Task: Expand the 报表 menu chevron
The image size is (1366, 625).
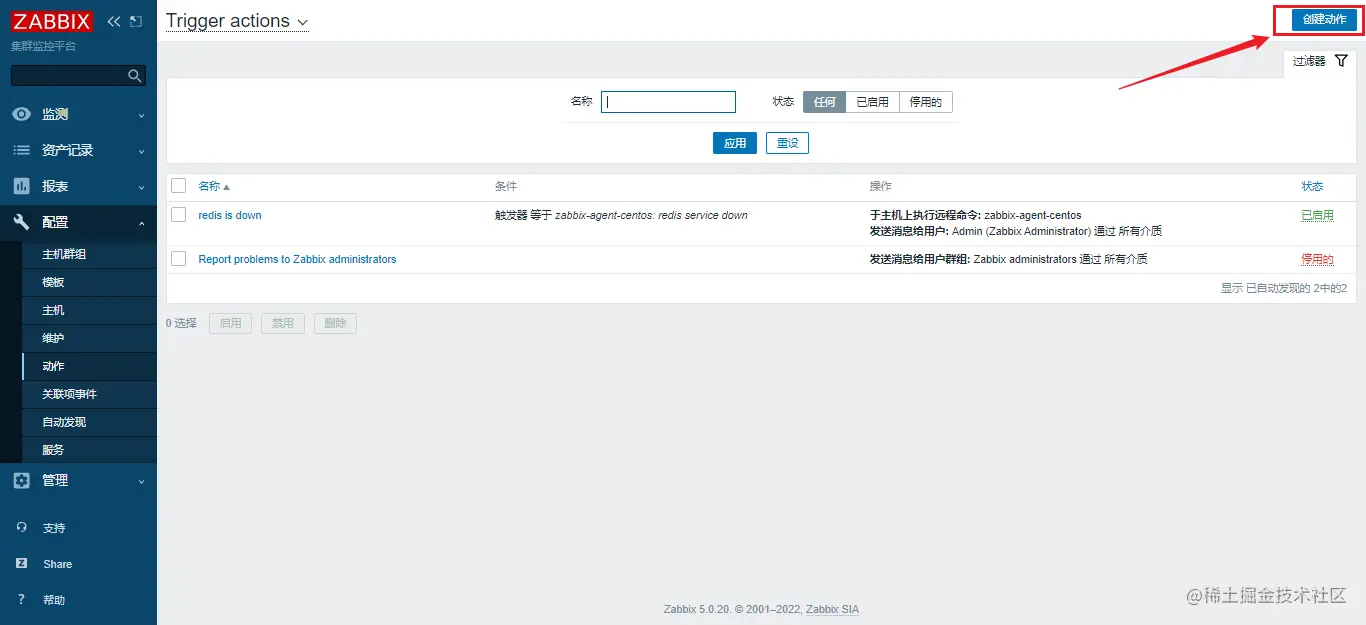Action: [x=141, y=187]
